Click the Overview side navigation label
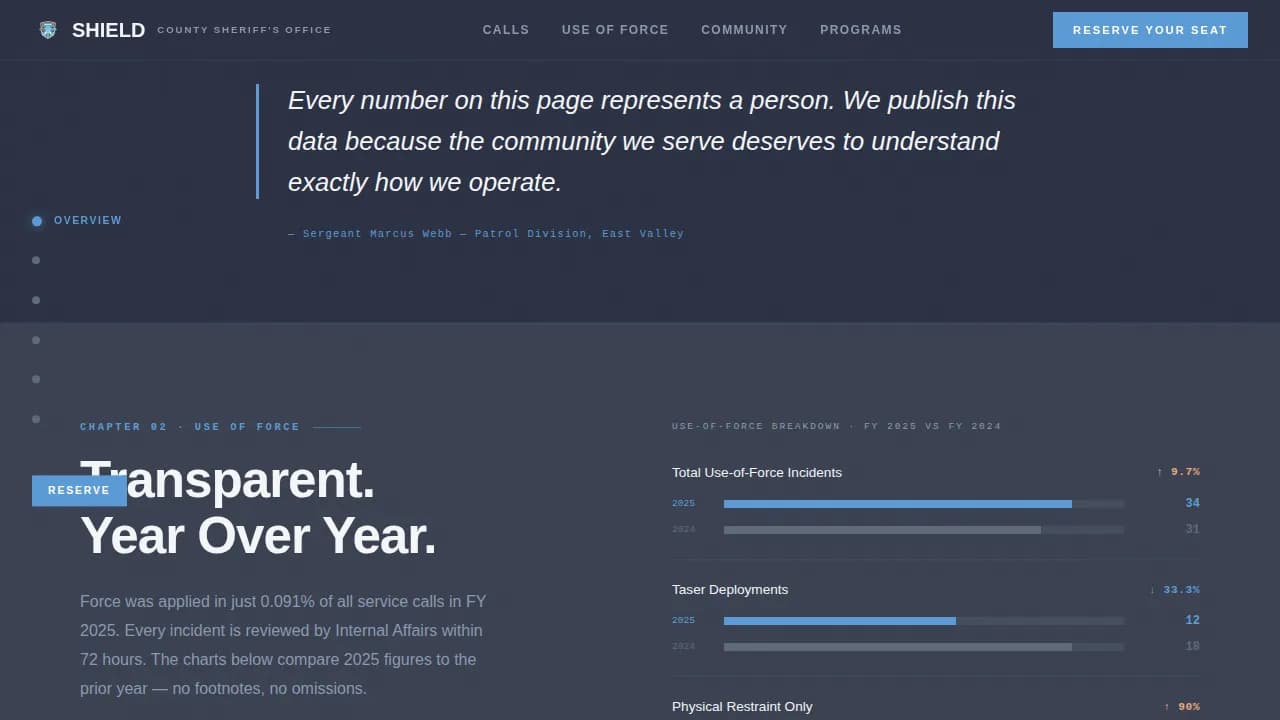The width and height of the screenshot is (1280, 720). (x=88, y=220)
